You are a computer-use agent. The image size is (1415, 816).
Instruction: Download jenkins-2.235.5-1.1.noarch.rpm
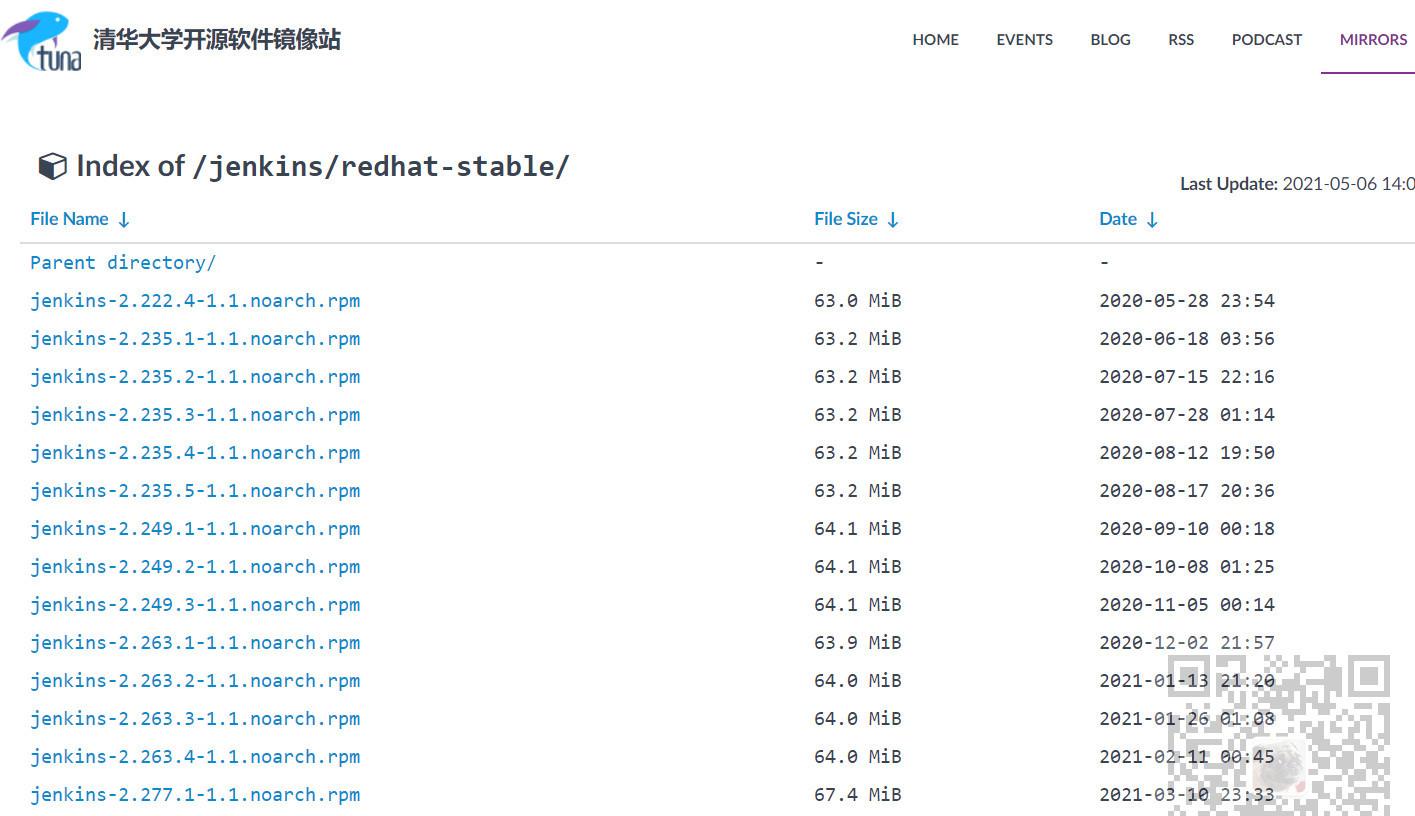(195, 490)
